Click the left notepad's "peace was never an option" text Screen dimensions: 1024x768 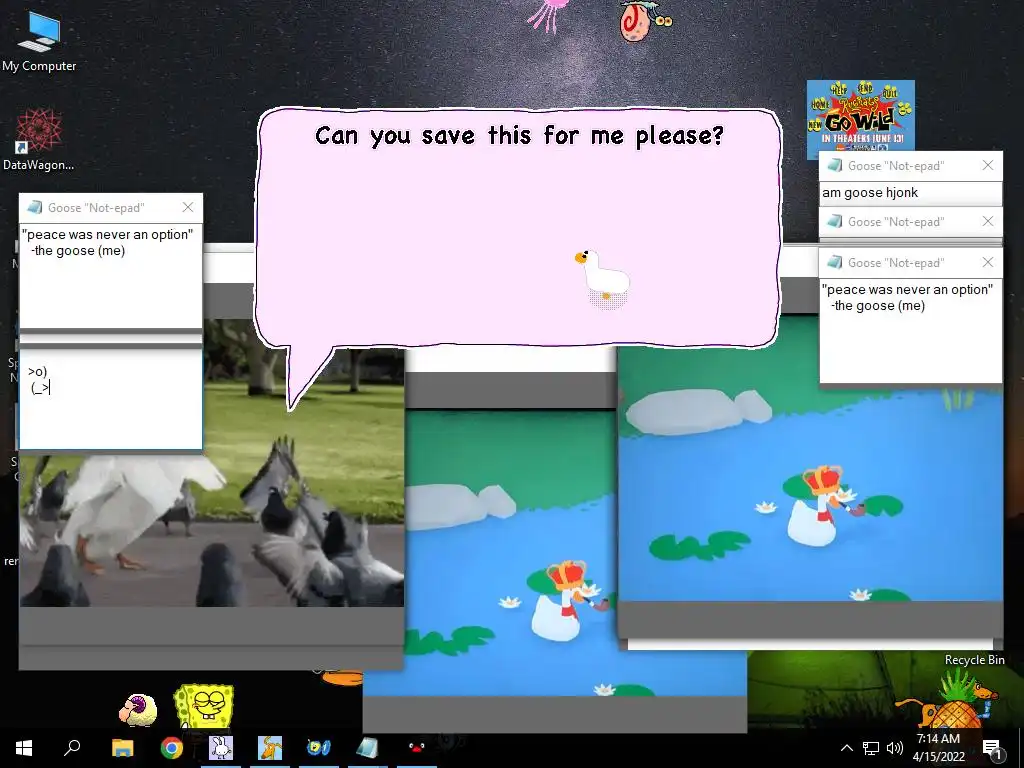(110, 234)
